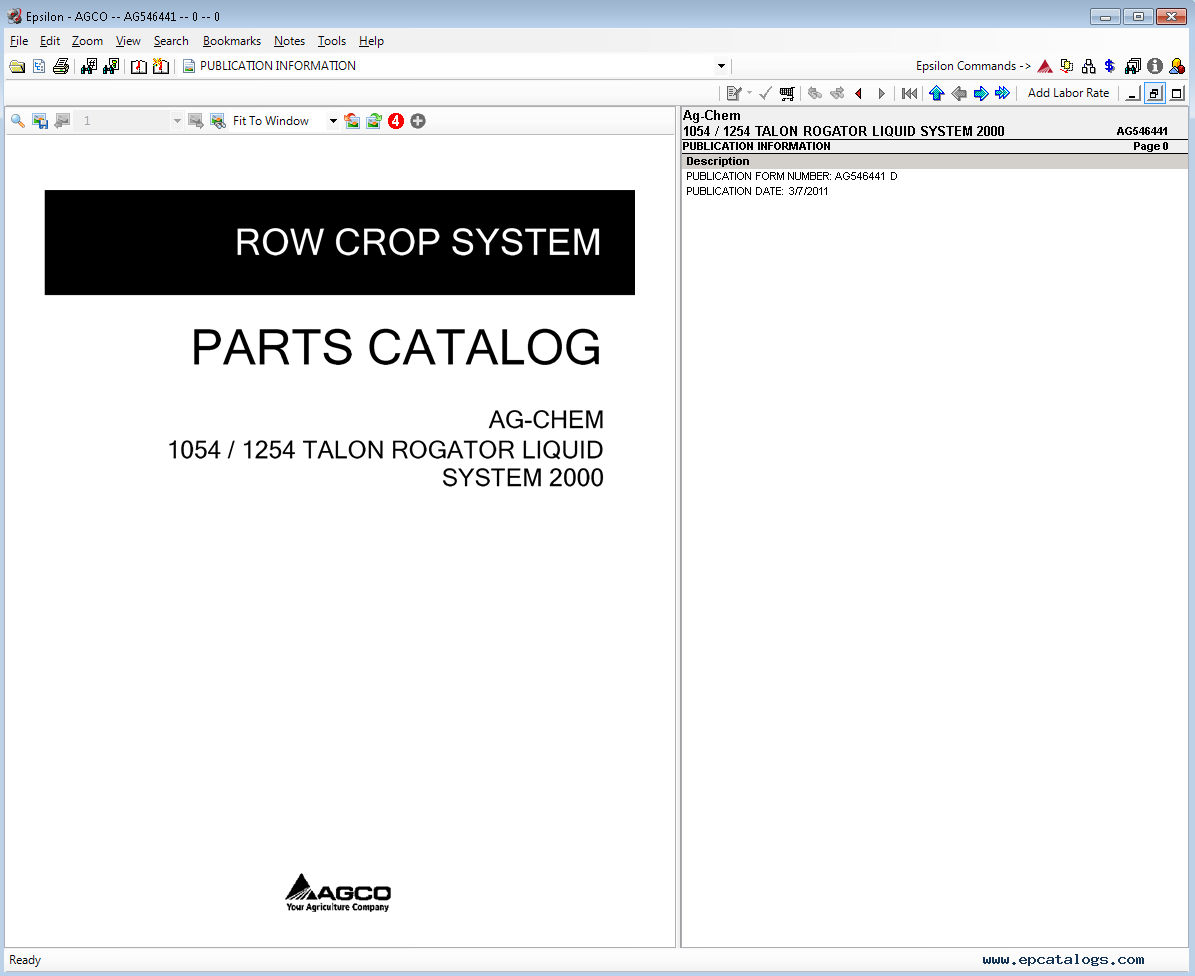Open the information icon near Epsilon Commands

click(1155, 66)
